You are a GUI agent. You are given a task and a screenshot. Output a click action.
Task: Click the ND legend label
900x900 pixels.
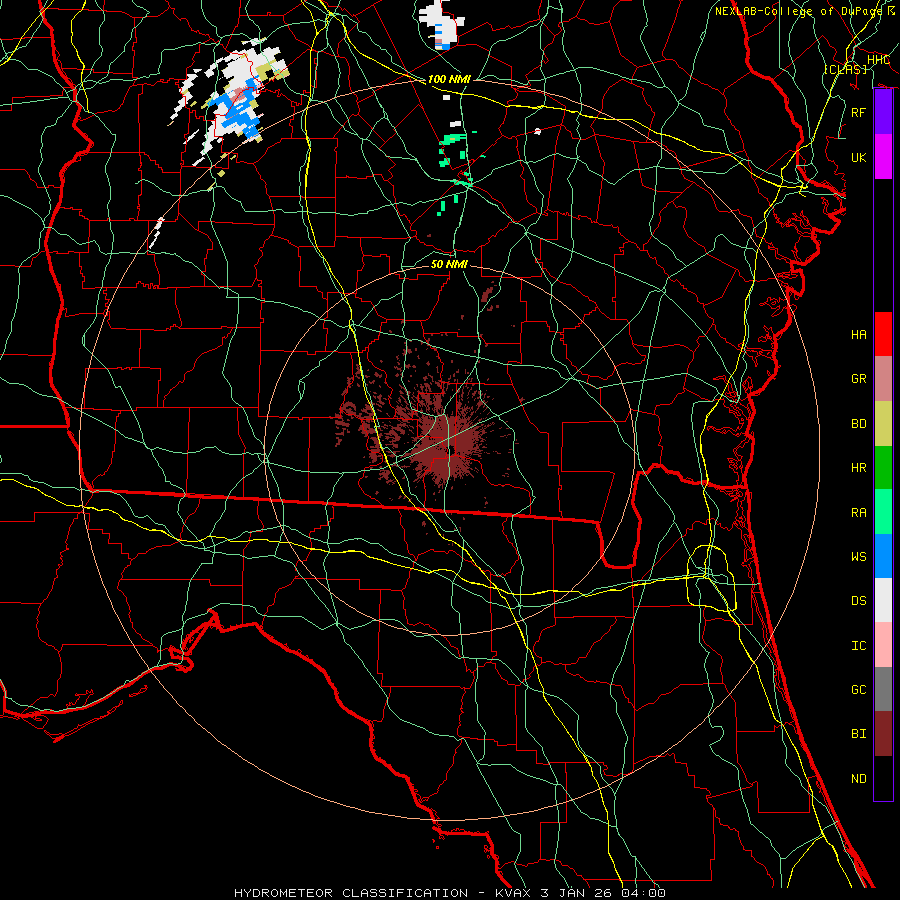[x=859, y=779]
